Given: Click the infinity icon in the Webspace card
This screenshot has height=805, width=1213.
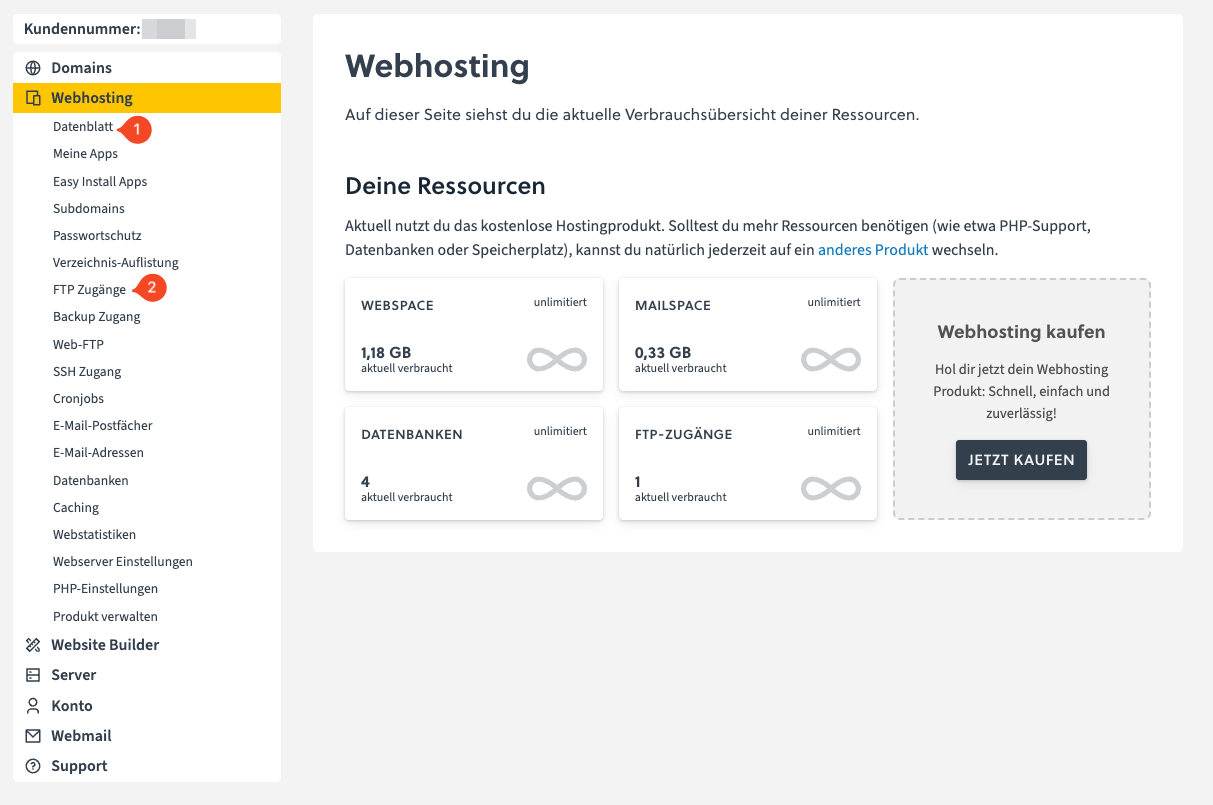Looking at the screenshot, I should [x=556, y=359].
